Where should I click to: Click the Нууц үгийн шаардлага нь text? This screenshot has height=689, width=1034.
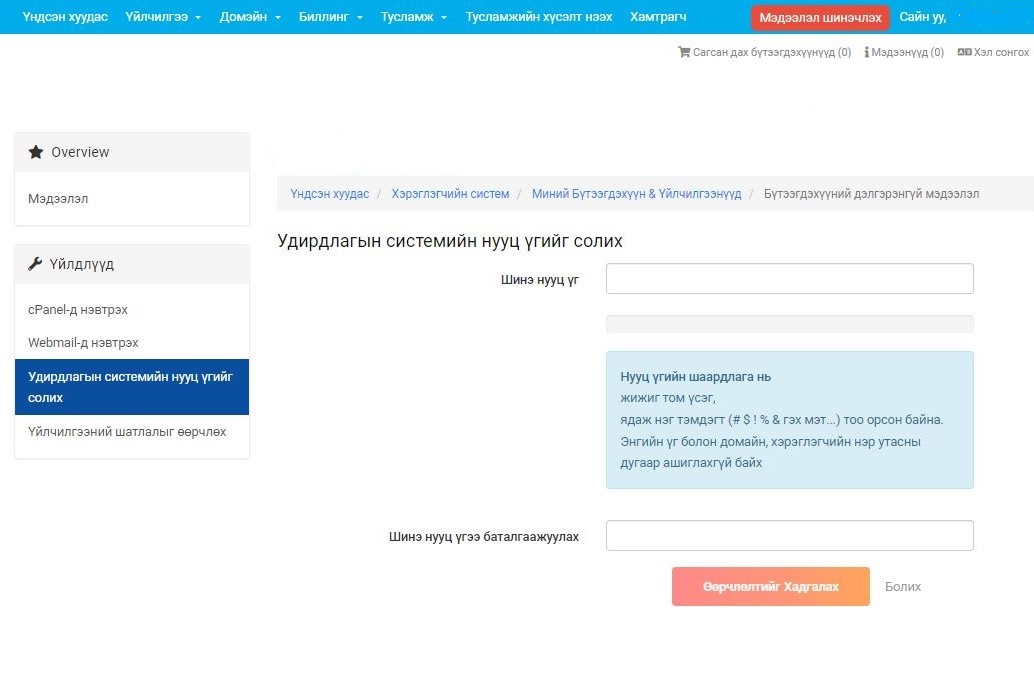pyautogui.click(x=695, y=377)
